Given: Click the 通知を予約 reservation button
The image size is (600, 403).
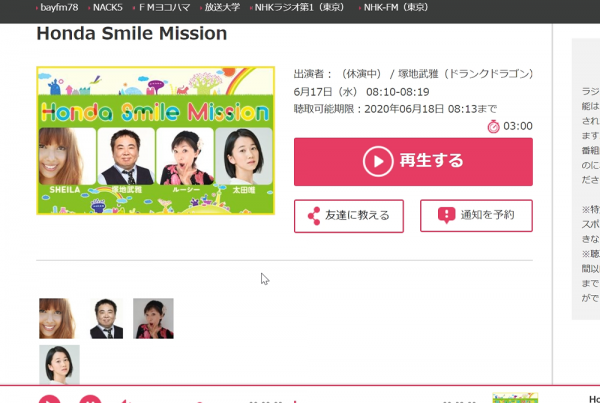Looking at the screenshot, I should (476, 216).
